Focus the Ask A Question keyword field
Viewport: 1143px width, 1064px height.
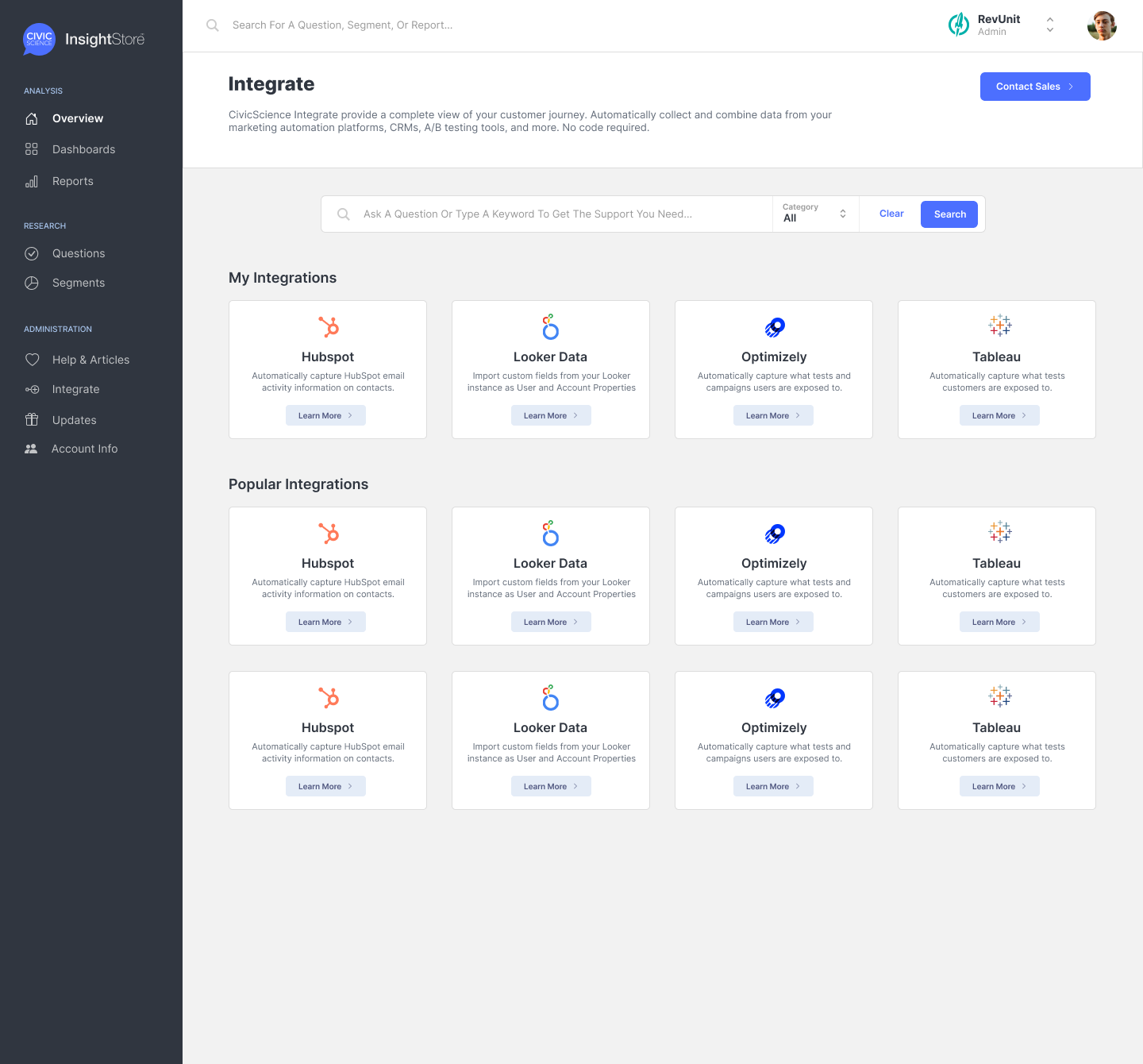pyautogui.click(x=546, y=214)
